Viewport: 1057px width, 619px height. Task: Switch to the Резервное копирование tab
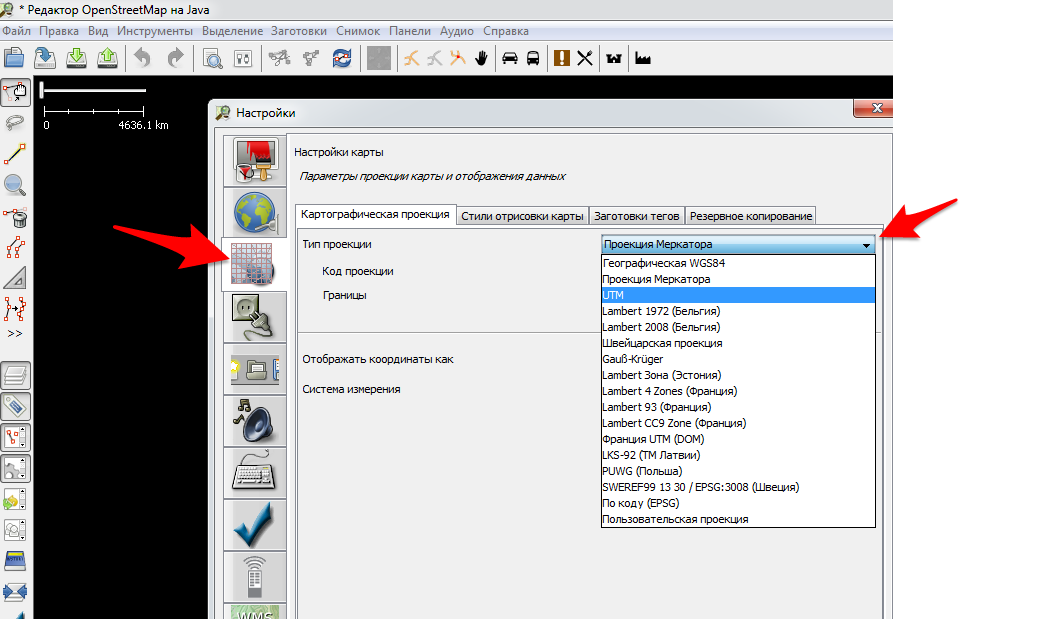[750, 216]
